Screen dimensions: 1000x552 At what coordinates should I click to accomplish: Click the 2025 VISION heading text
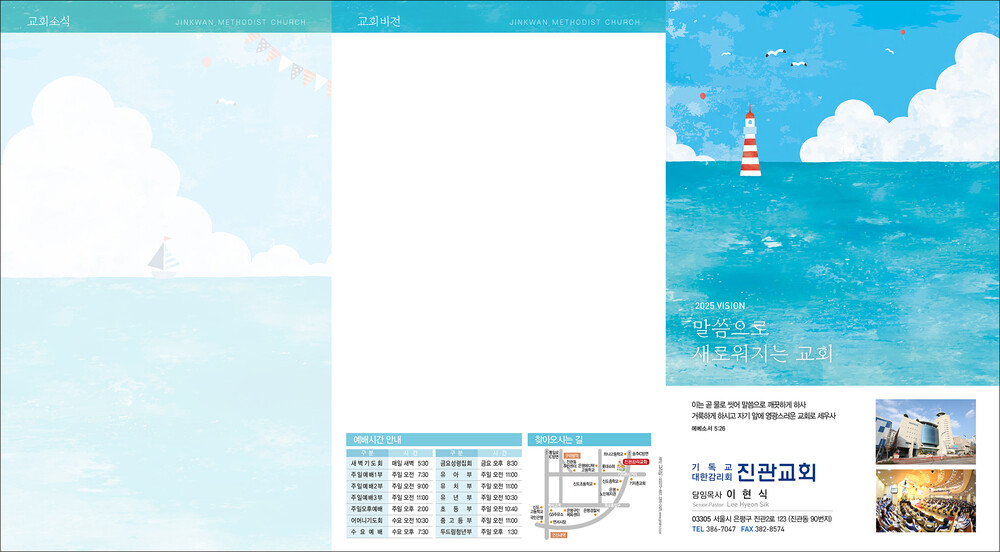click(719, 305)
